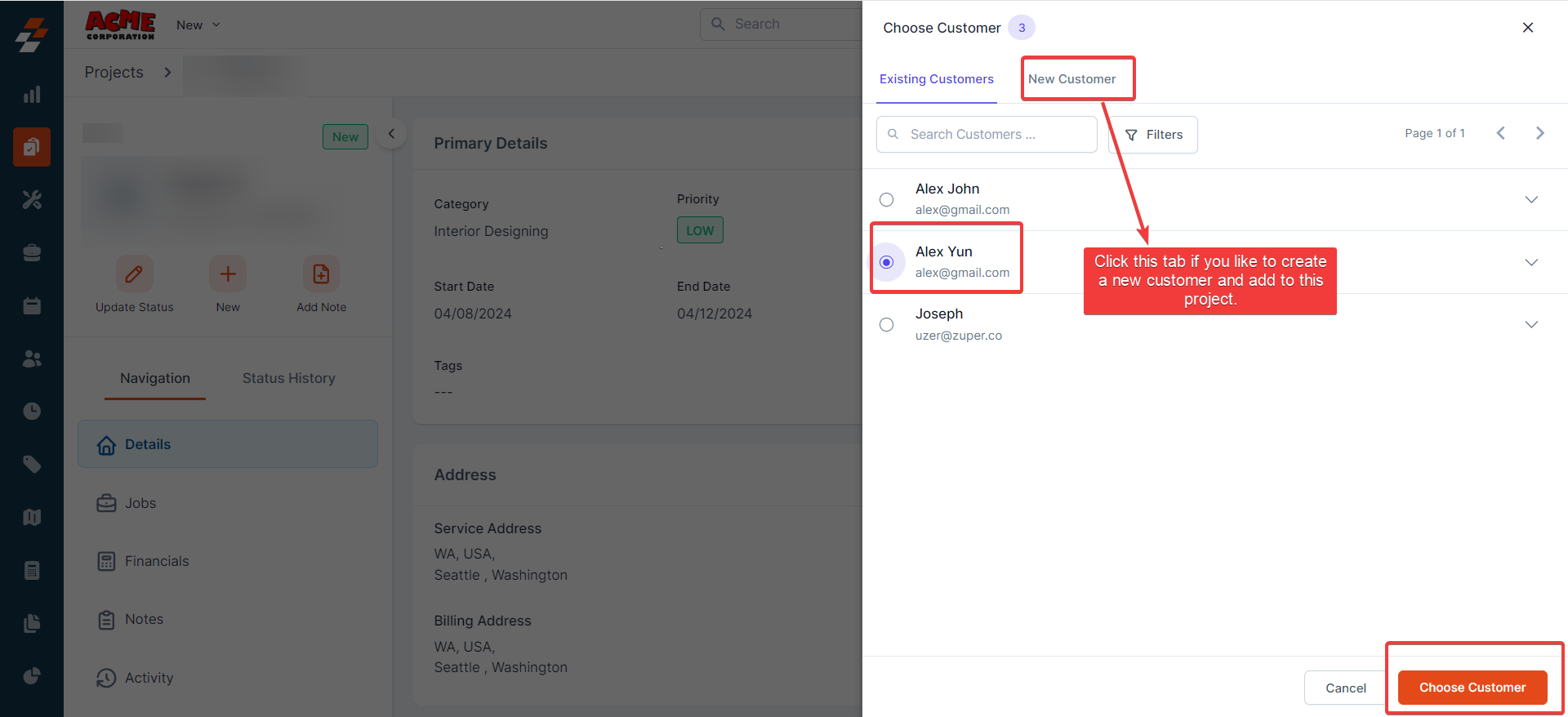Switch to the New Customer tab
This screenshot has height=717, width=1568.
pos(1071,79)
